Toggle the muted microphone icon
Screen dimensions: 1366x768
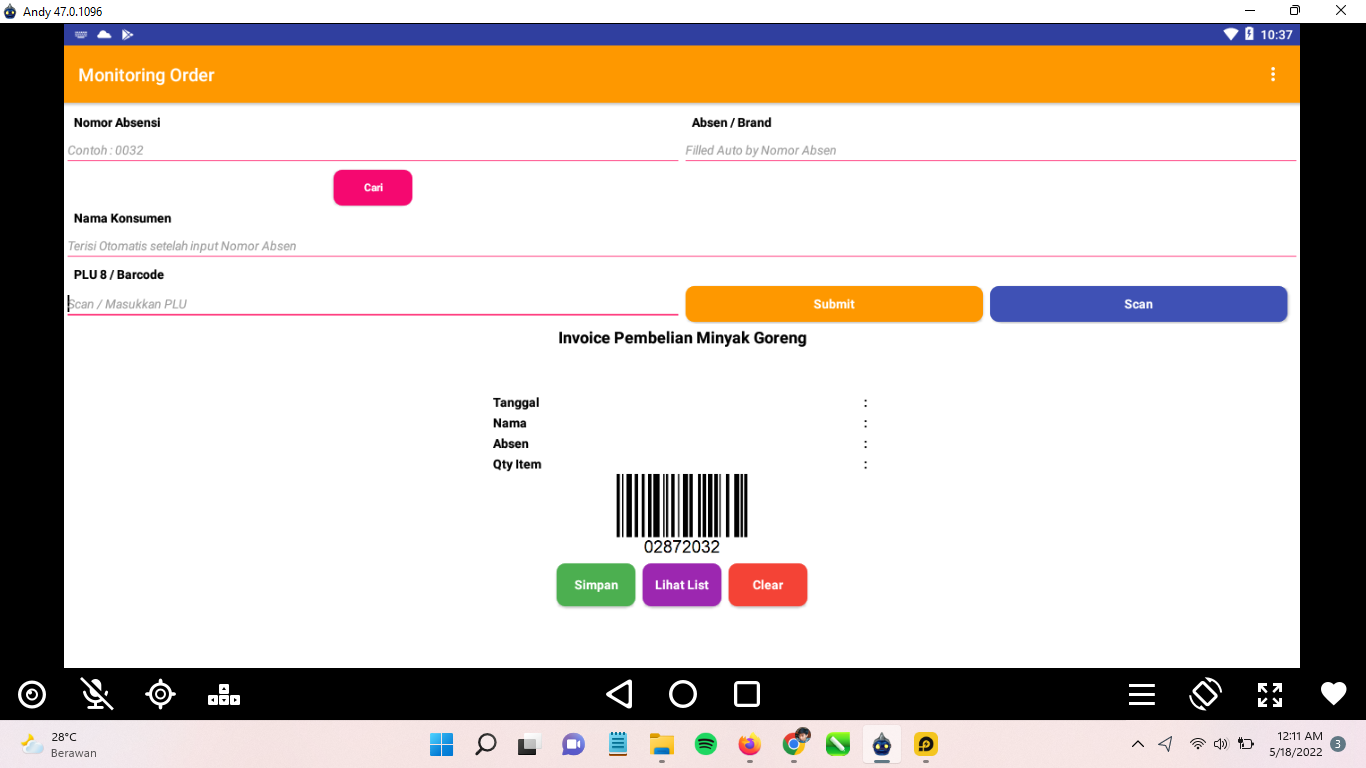pyautogui.click(x=96, y=694)
